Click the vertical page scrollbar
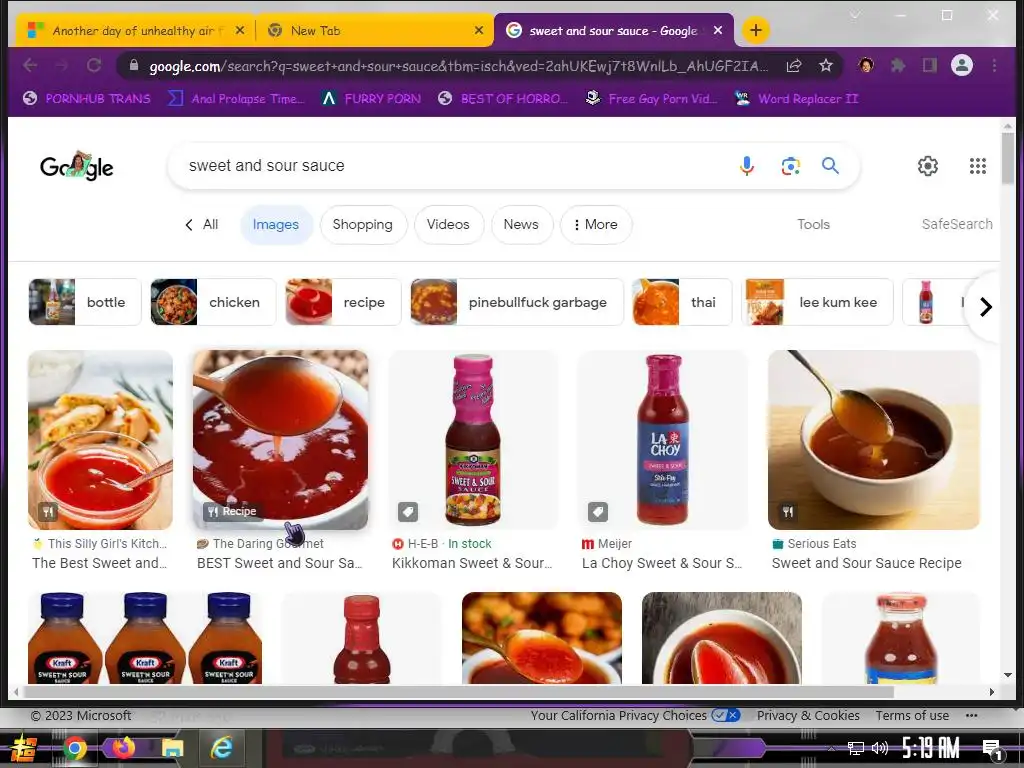1024x768 pixels. click(x=1008, y=160)
